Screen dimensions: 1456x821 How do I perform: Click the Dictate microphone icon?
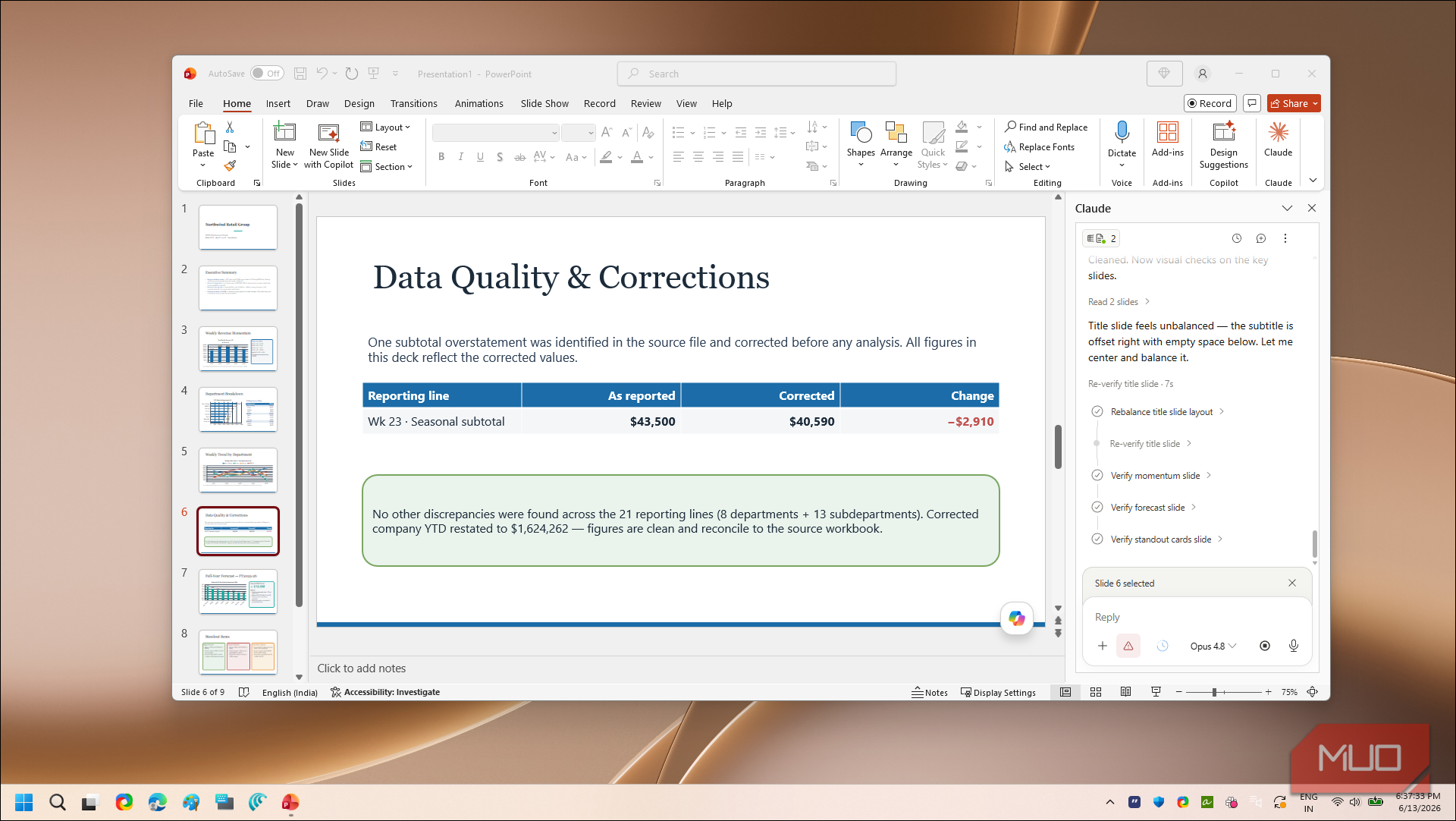click(x=1122, y=132)
